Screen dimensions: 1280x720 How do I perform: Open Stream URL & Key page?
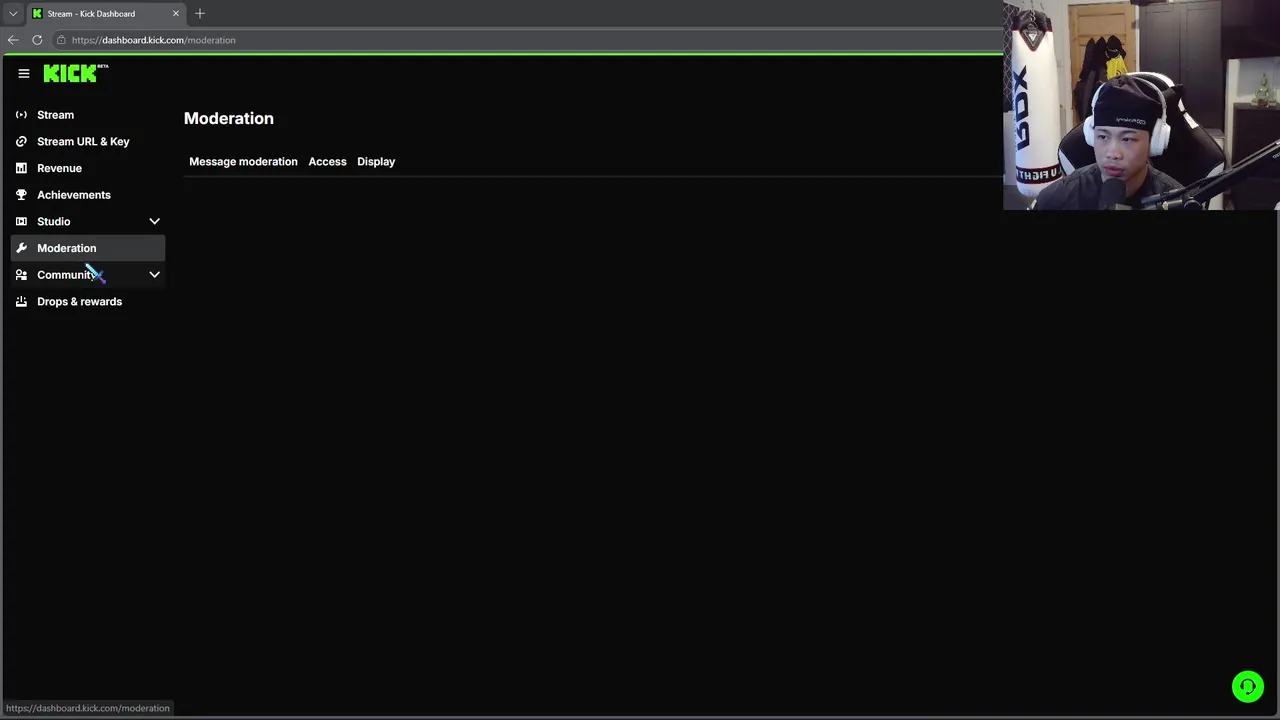tap(88, 141)
